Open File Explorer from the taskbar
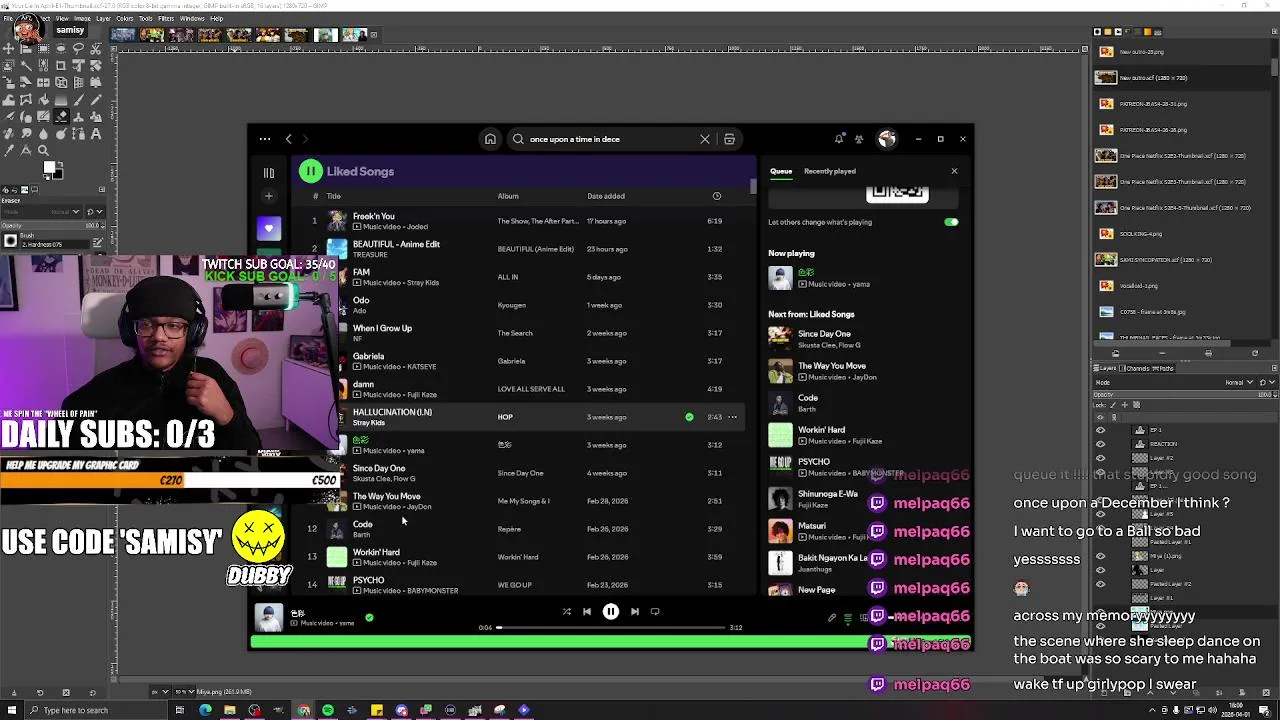The height and width of the screenshot is (720, 1280). [230, 710]
